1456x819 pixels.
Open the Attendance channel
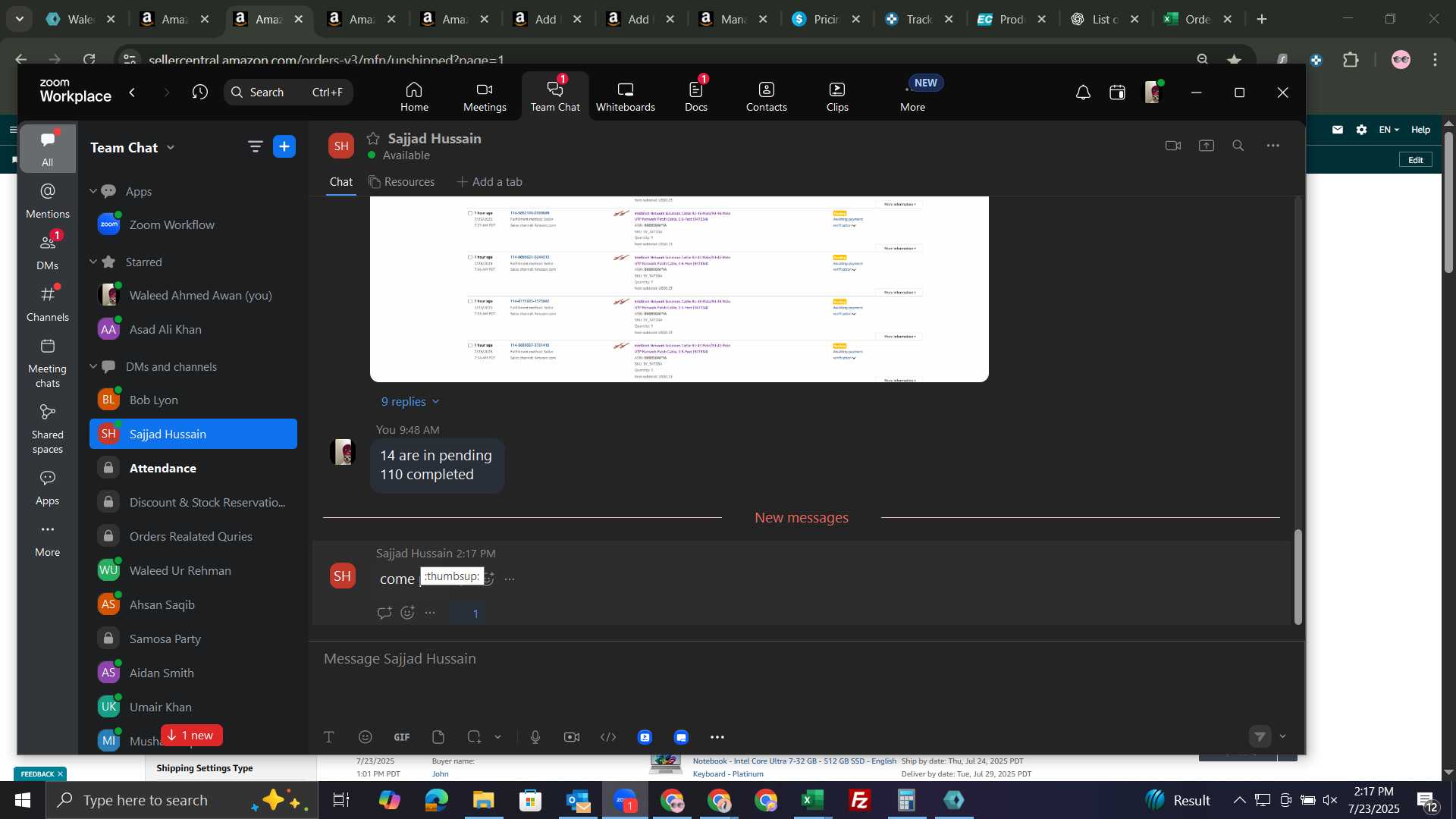point(193,468)
